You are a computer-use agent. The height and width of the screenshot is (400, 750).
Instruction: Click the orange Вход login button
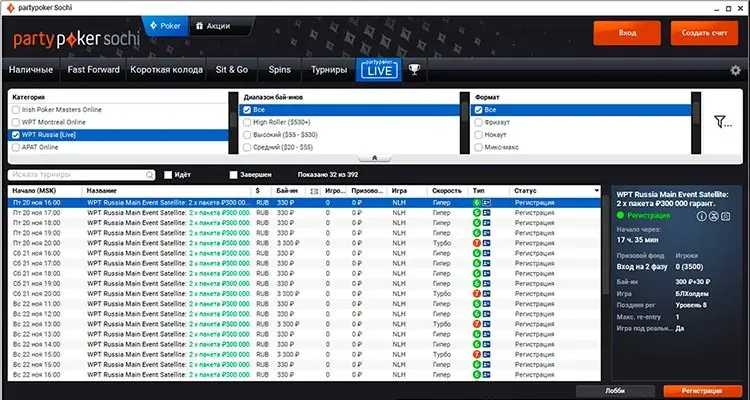click(627, 33)
